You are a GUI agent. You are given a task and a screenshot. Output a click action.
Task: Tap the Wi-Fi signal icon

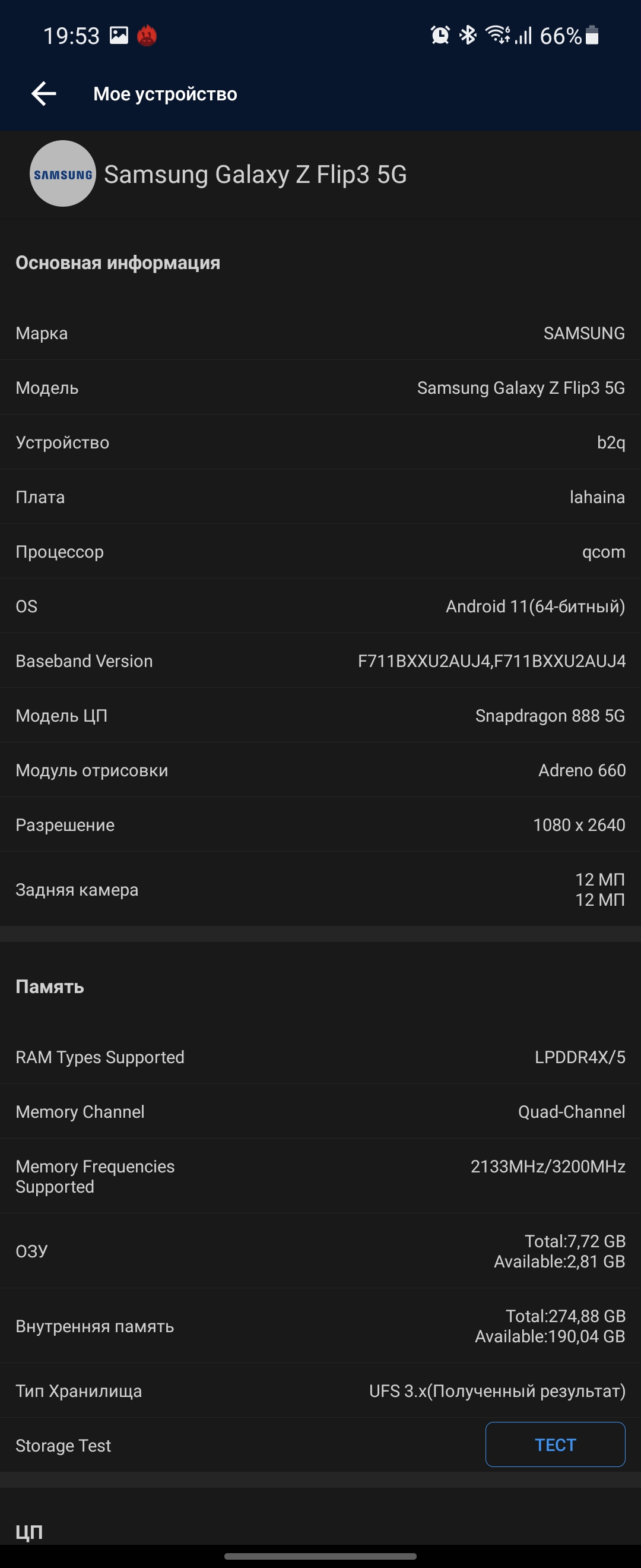point(497,36)
